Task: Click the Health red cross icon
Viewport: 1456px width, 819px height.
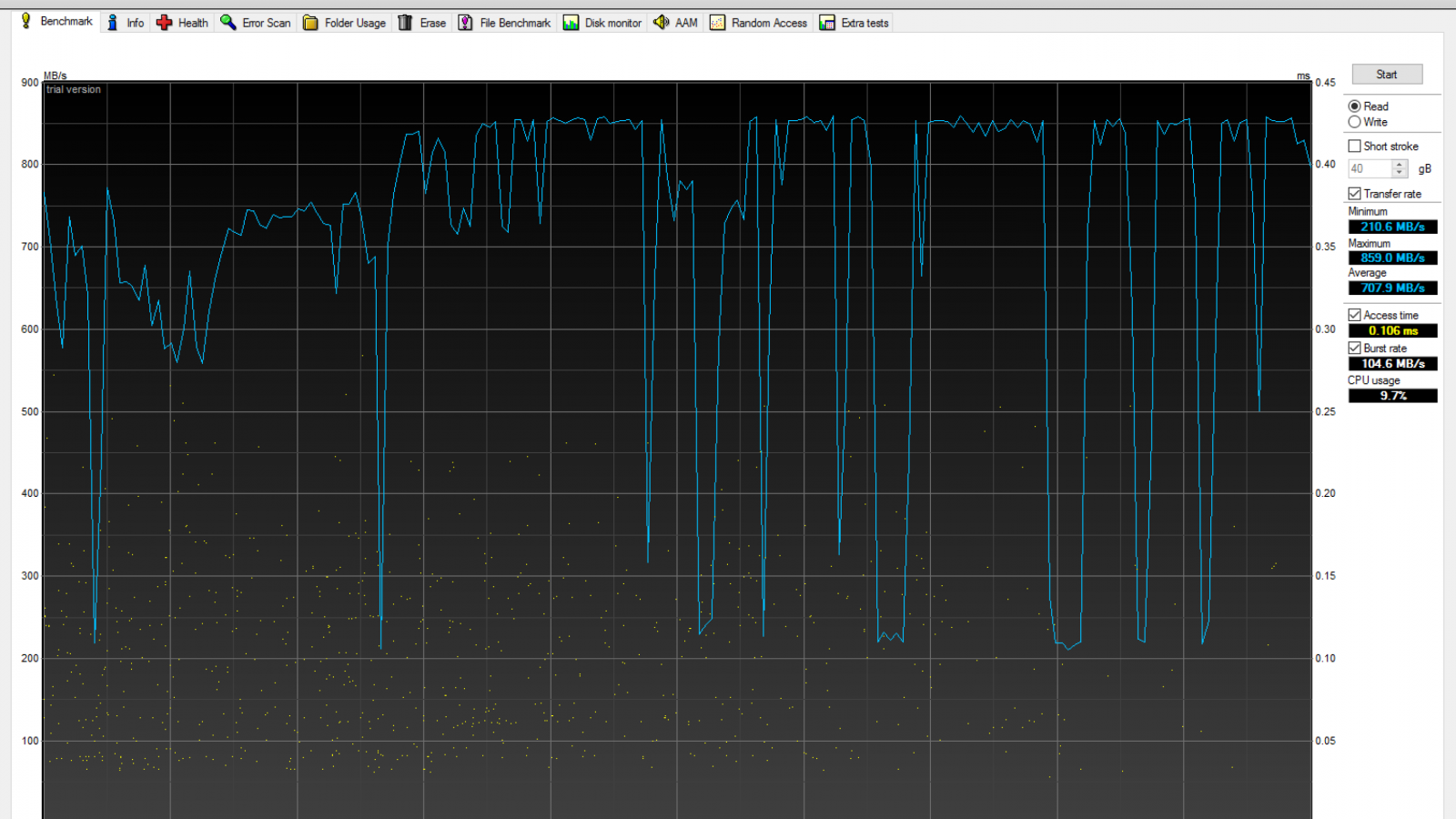Action: click(164, 23)
